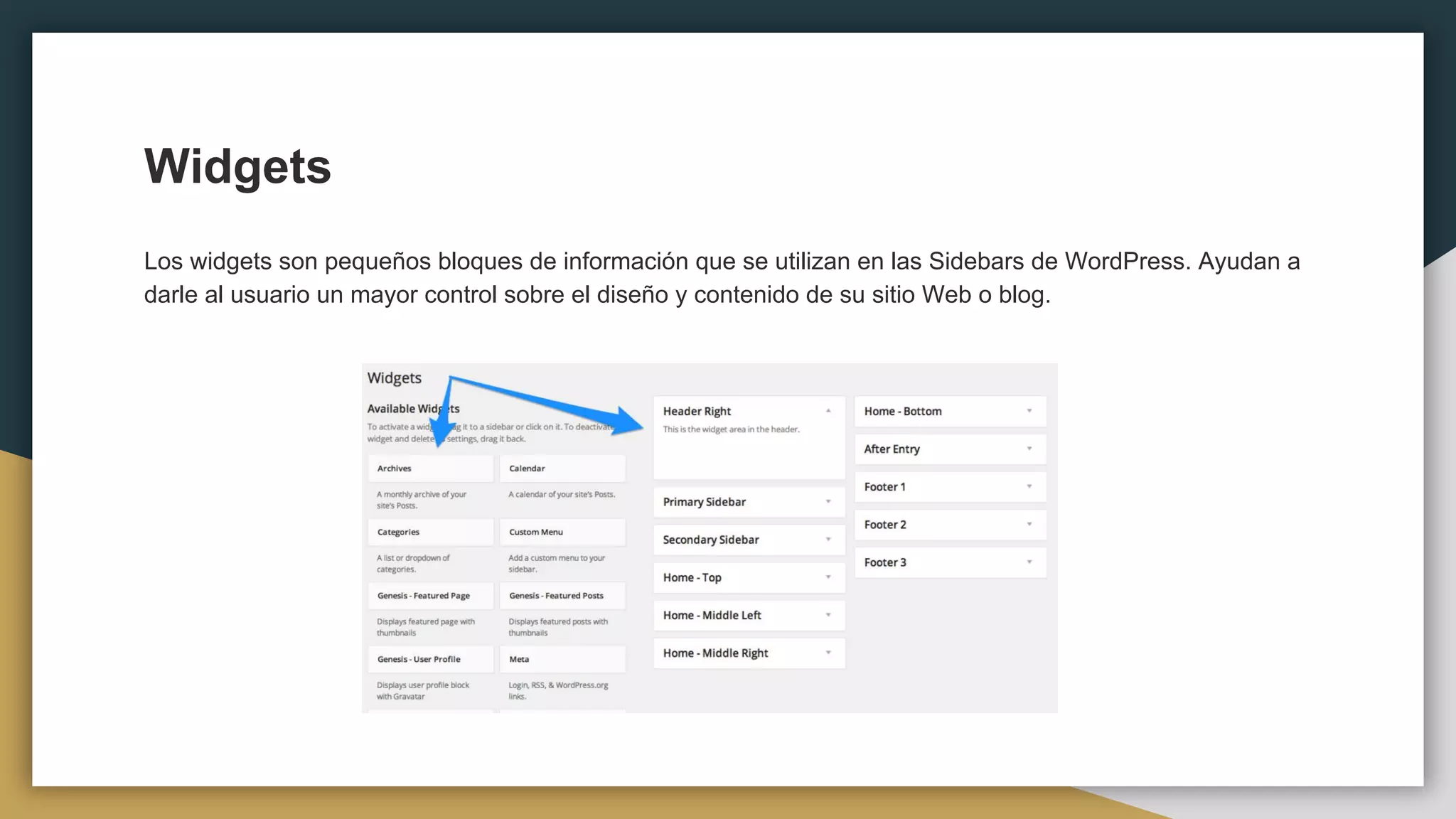Expand the Home - Top dropdown arrow

tap(828, 577)
